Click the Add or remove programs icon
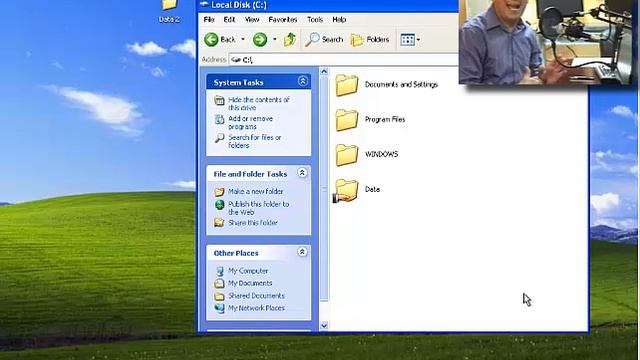This screenshot has height=360, width=640. [x=220, y=119]
